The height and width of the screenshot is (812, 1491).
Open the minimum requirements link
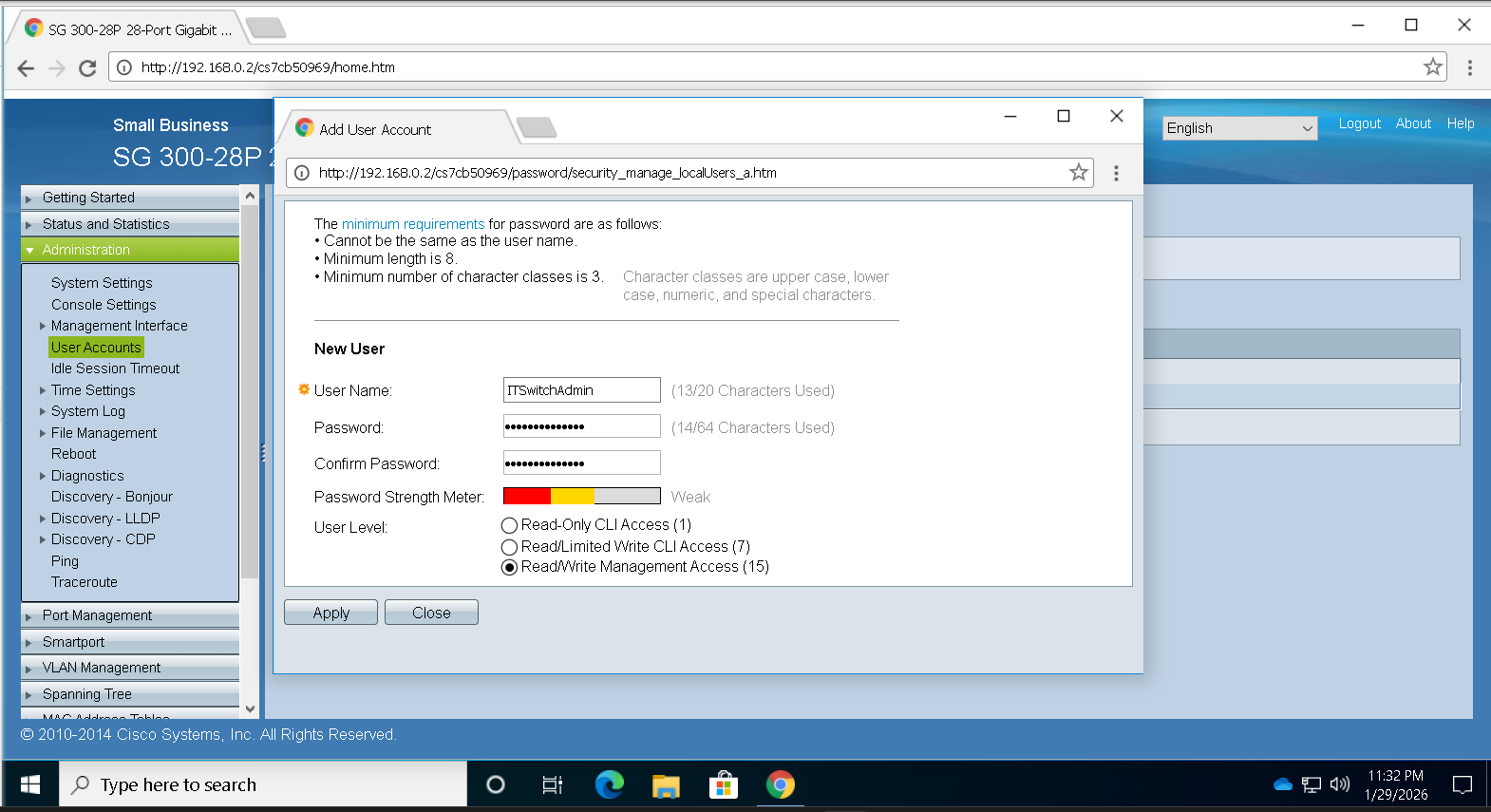pyautogui.click(x=413, y=224)
